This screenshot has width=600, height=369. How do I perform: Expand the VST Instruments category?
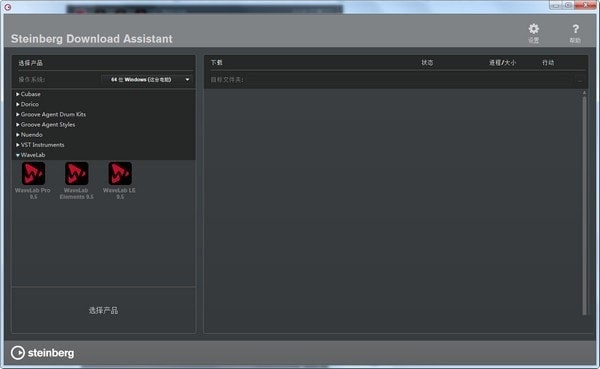point(40,145)
